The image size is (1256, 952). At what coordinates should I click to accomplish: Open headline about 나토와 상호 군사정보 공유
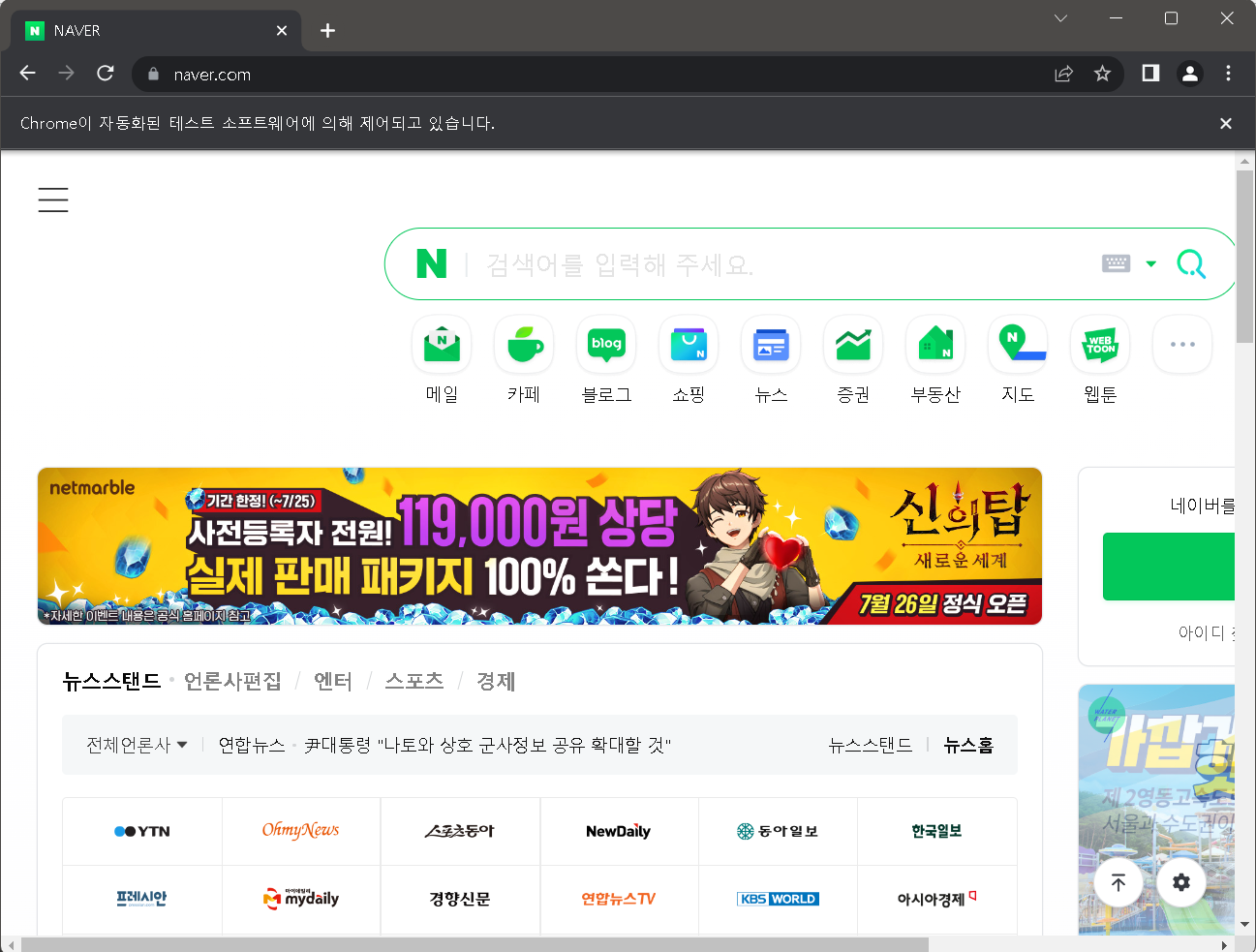[488, 745]
